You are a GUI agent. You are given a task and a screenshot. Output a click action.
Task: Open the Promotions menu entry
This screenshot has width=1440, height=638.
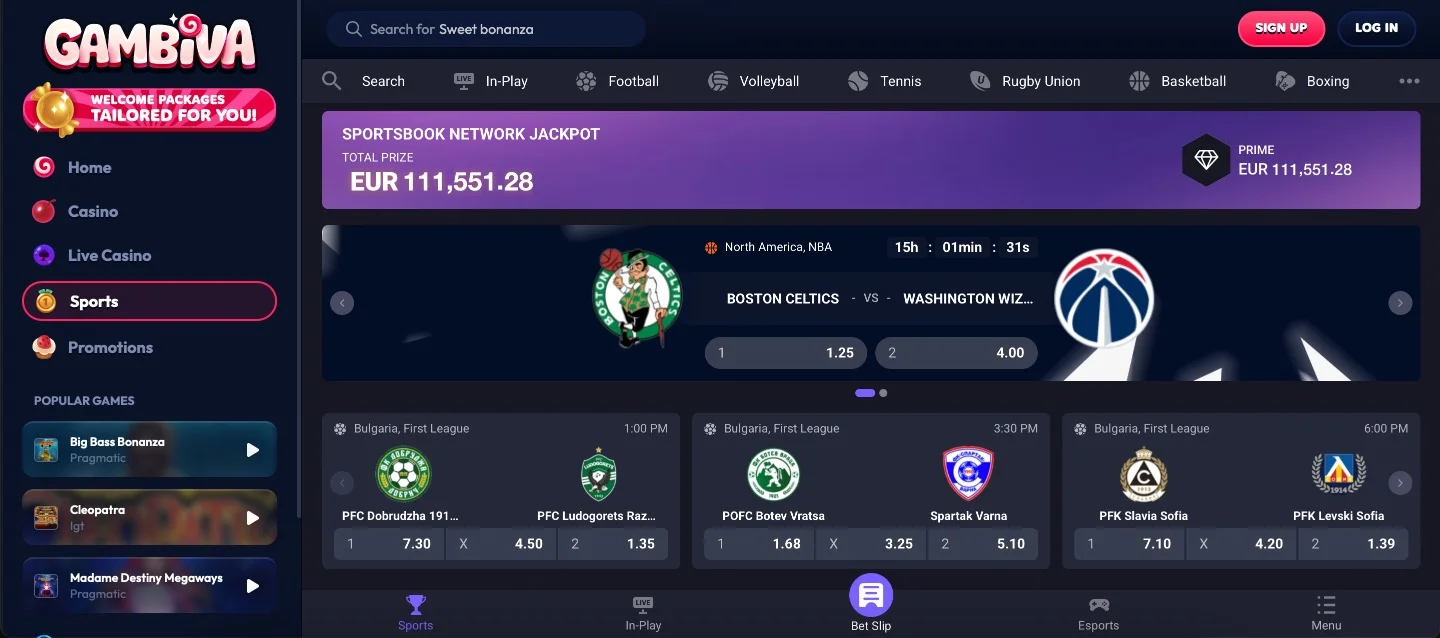[110, 347]
